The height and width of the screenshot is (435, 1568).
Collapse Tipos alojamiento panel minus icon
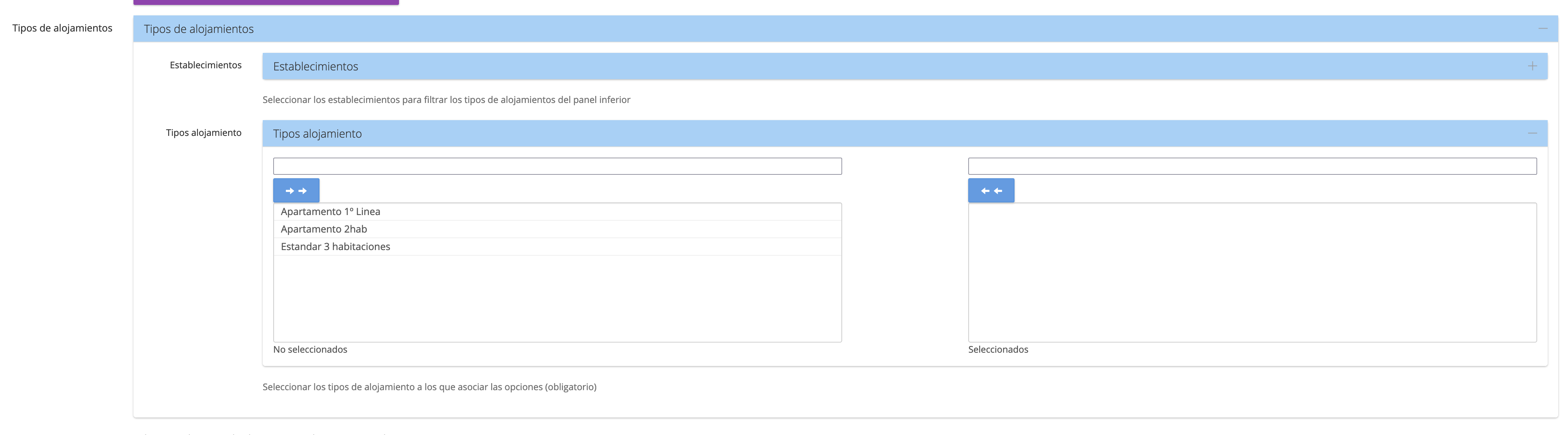tap(1532, 133)
